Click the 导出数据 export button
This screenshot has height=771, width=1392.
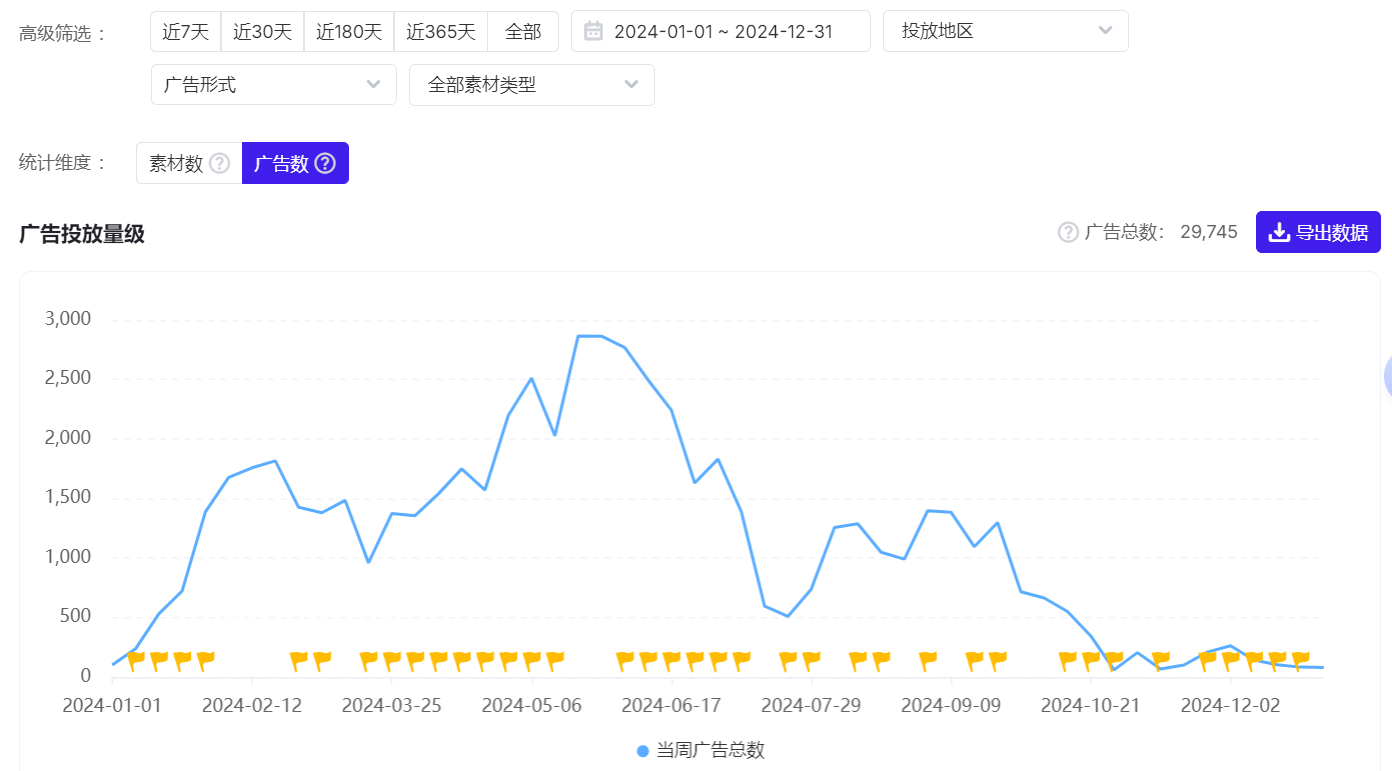point(1318,231)
